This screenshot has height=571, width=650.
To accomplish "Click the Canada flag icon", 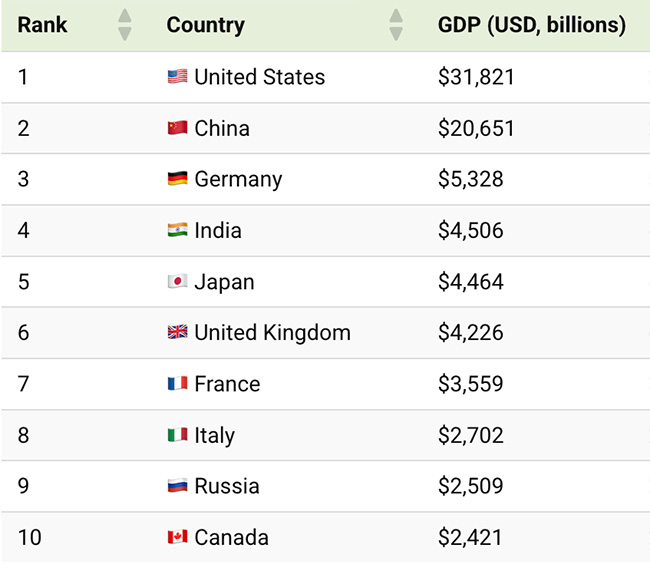I will [177, 537].
